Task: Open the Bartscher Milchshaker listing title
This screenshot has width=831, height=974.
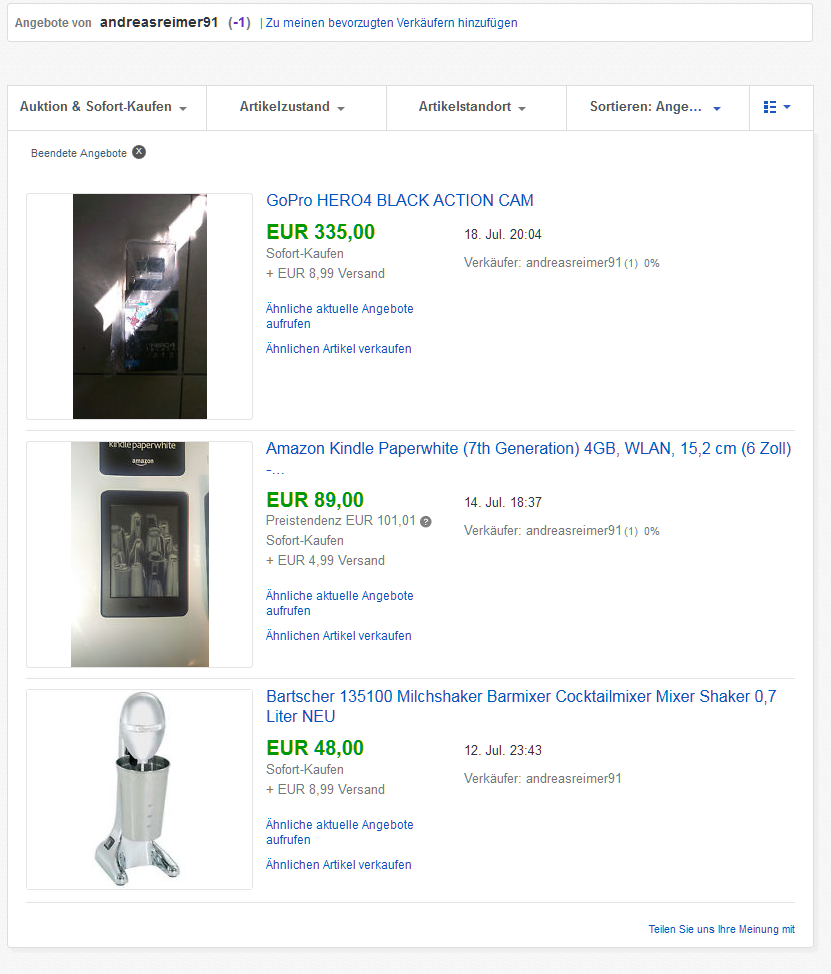Action: [x=521, y=706]
